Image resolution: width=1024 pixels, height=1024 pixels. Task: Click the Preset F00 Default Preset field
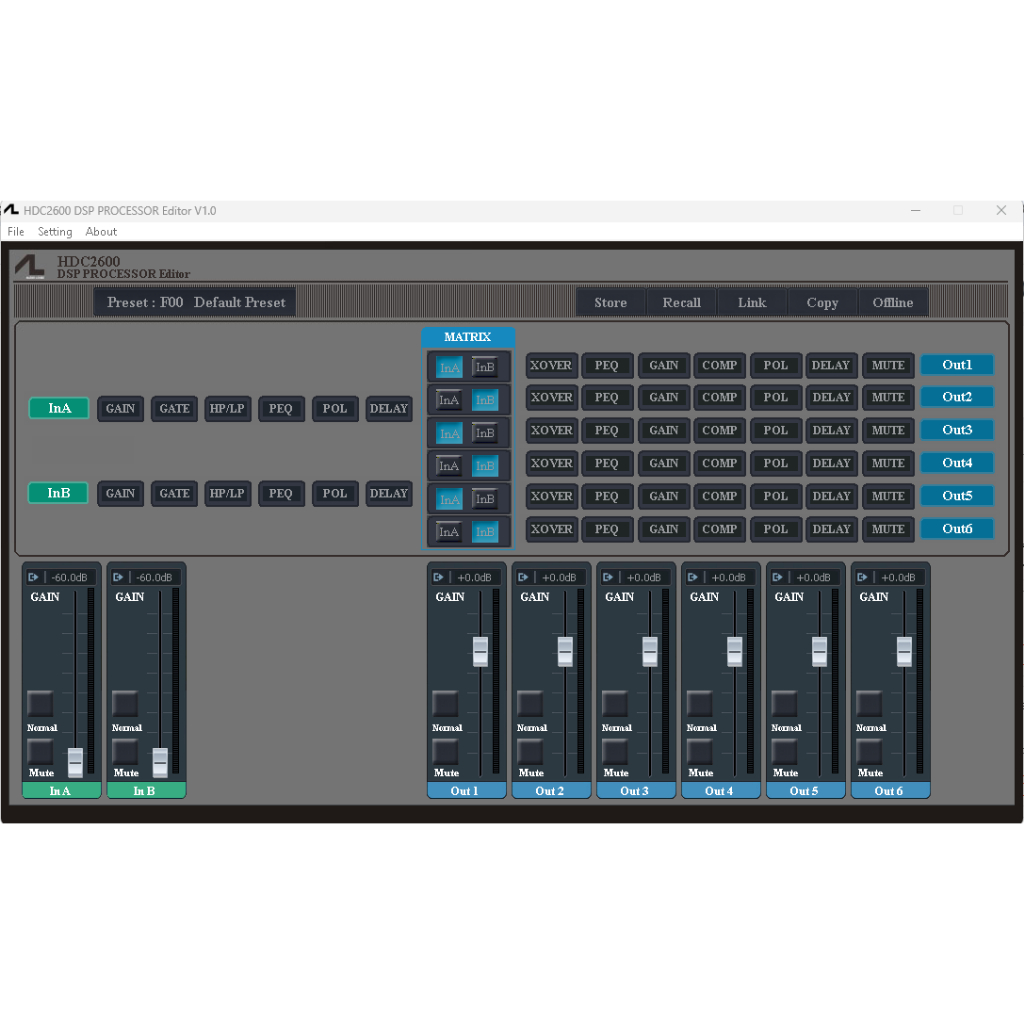195,302
